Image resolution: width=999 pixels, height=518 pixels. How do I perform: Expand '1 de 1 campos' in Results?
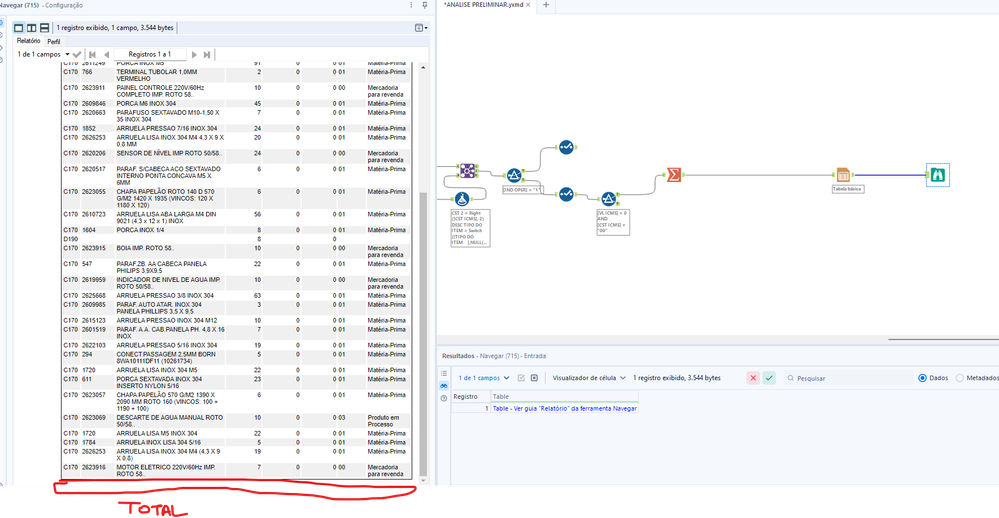[484, 378]
